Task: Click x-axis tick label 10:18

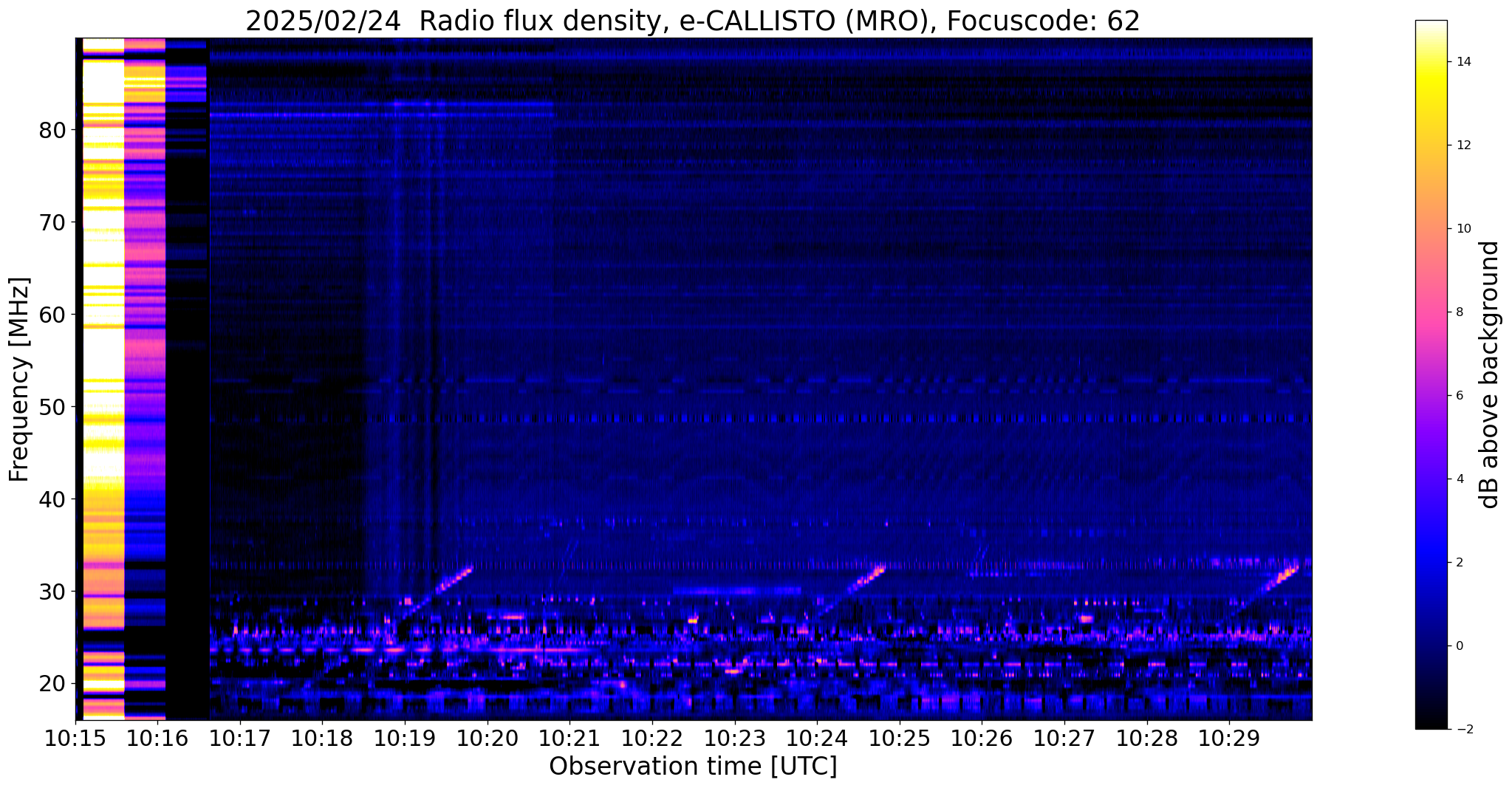Action: click(323, 738)
